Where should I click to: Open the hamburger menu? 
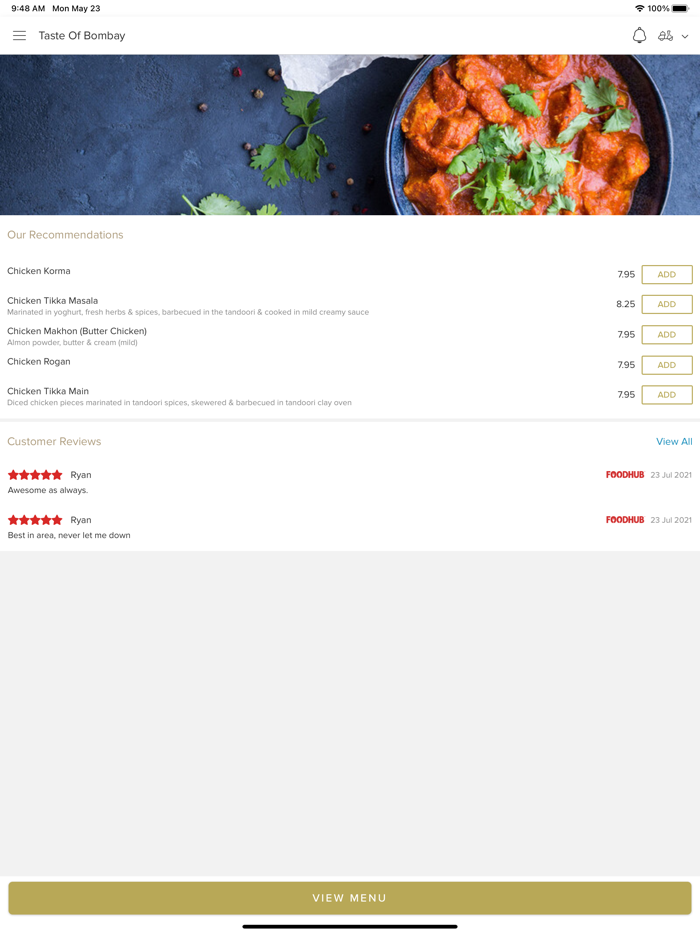pos(20,36)
